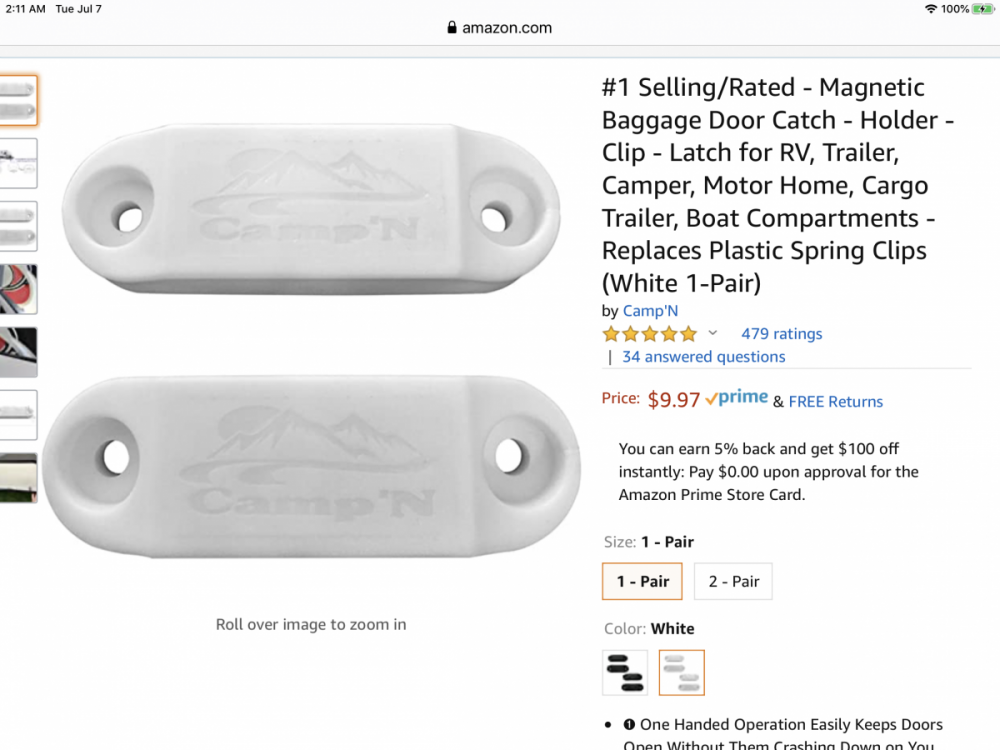View the fourth thumbnail with red graphic
1000x750 pixels.
coord(18,289)
